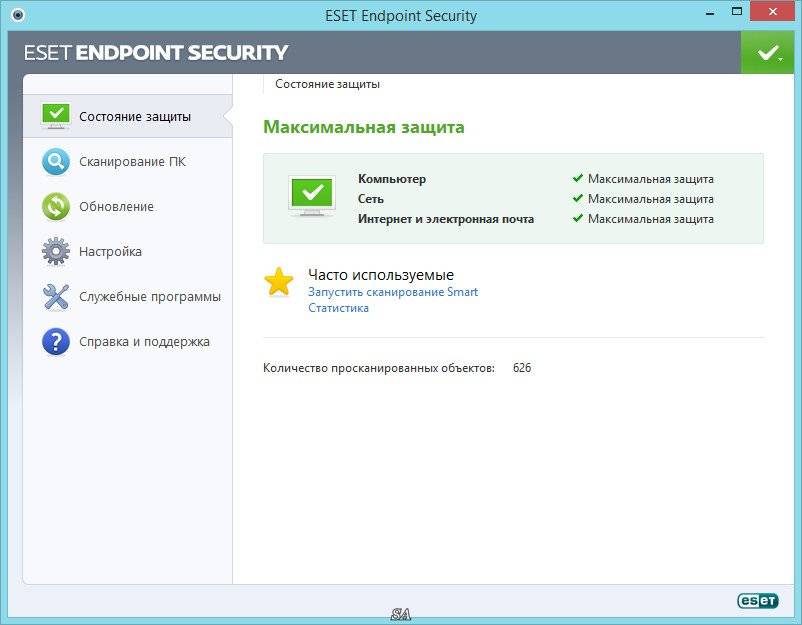Click Запустить сканирование Smart link

coord(393,292)
